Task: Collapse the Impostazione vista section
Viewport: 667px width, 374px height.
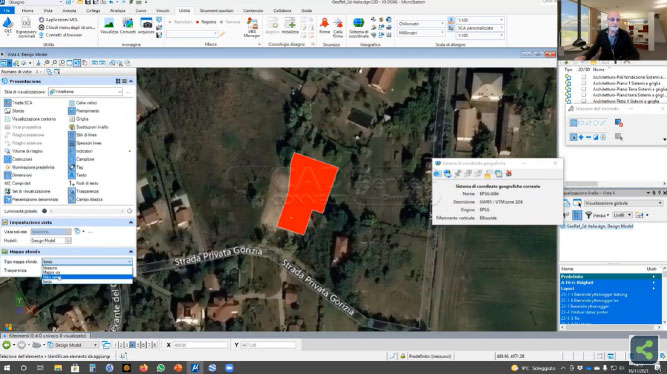Action: (131, 222)
